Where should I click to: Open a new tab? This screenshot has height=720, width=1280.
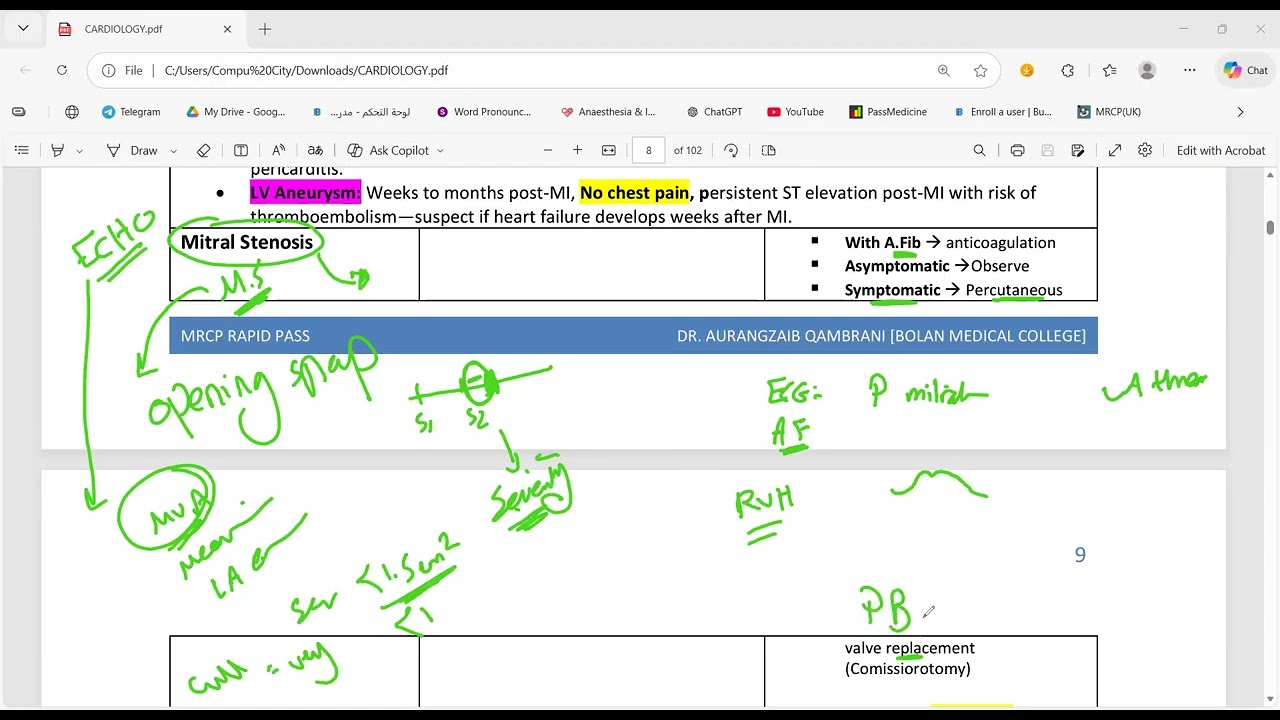point(265,29)
